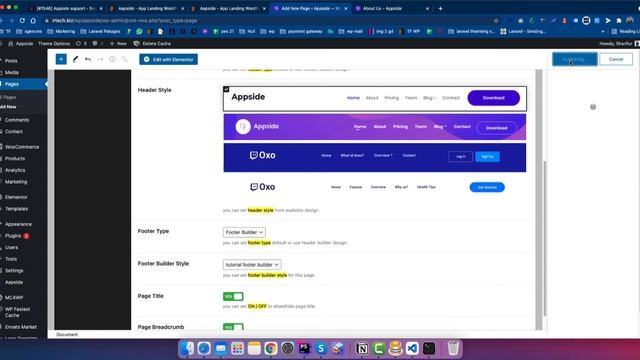Open PhpStorm from the Dock
640x360 pixels.
coord(304,349)
